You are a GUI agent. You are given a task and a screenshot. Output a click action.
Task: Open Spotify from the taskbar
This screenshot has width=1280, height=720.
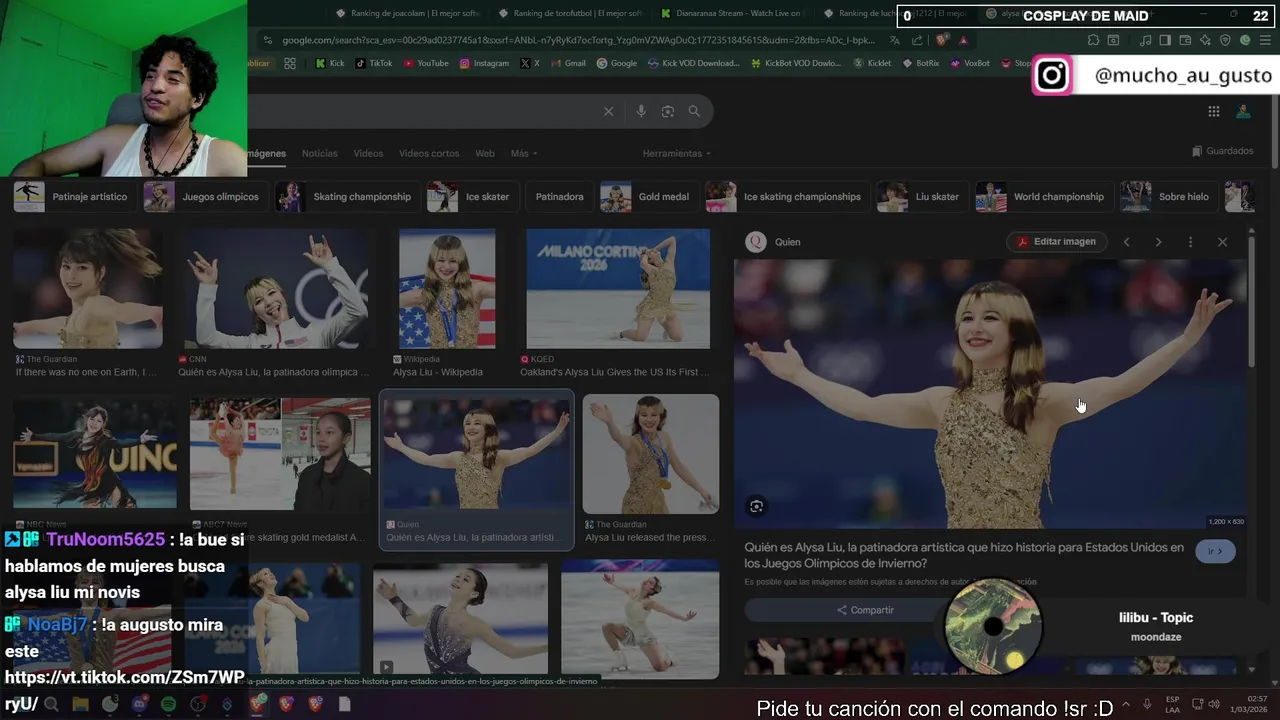168,704
